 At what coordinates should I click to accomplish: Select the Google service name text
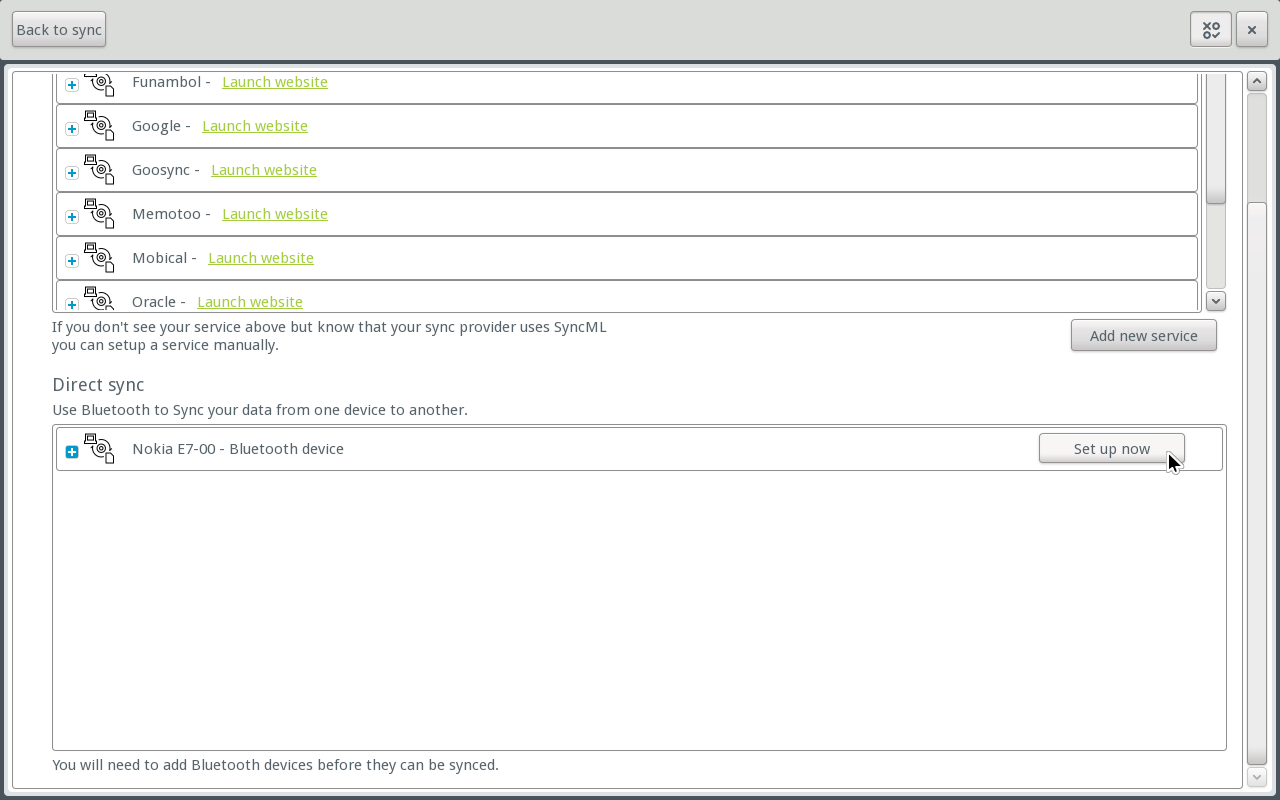point(156,126)
